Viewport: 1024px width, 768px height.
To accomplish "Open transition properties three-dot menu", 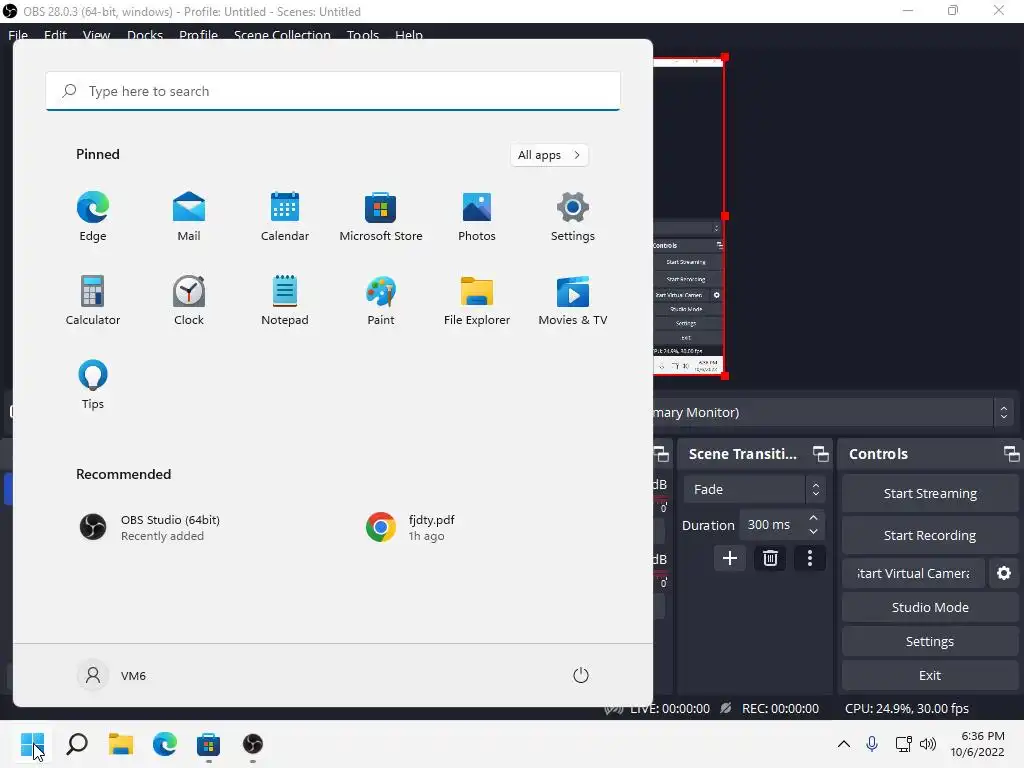I will (x=810, y=558).
